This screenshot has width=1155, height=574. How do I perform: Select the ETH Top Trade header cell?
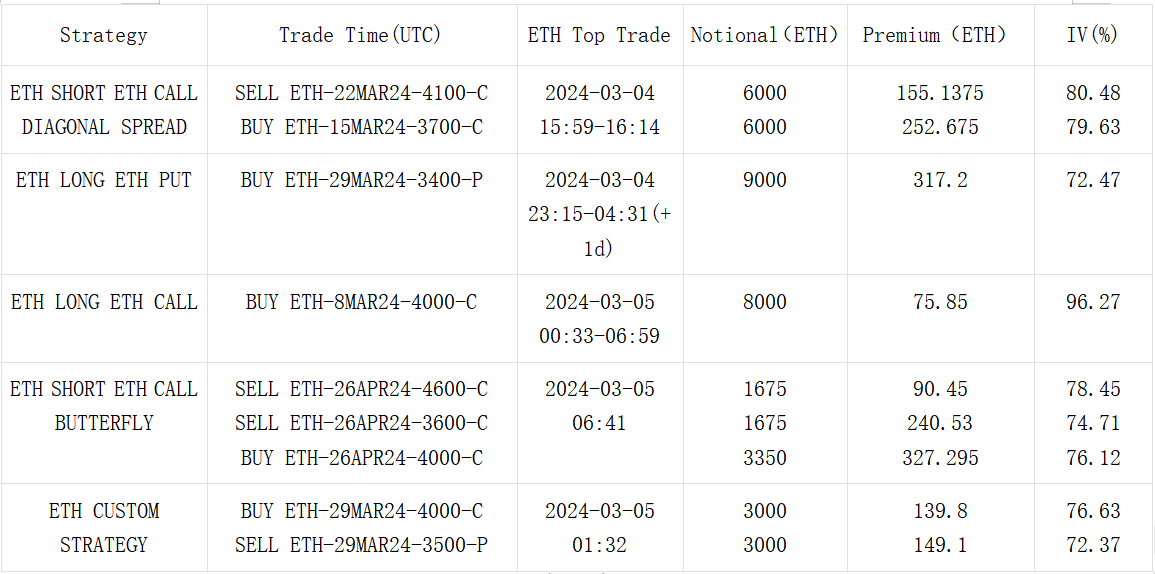[599, 35]
